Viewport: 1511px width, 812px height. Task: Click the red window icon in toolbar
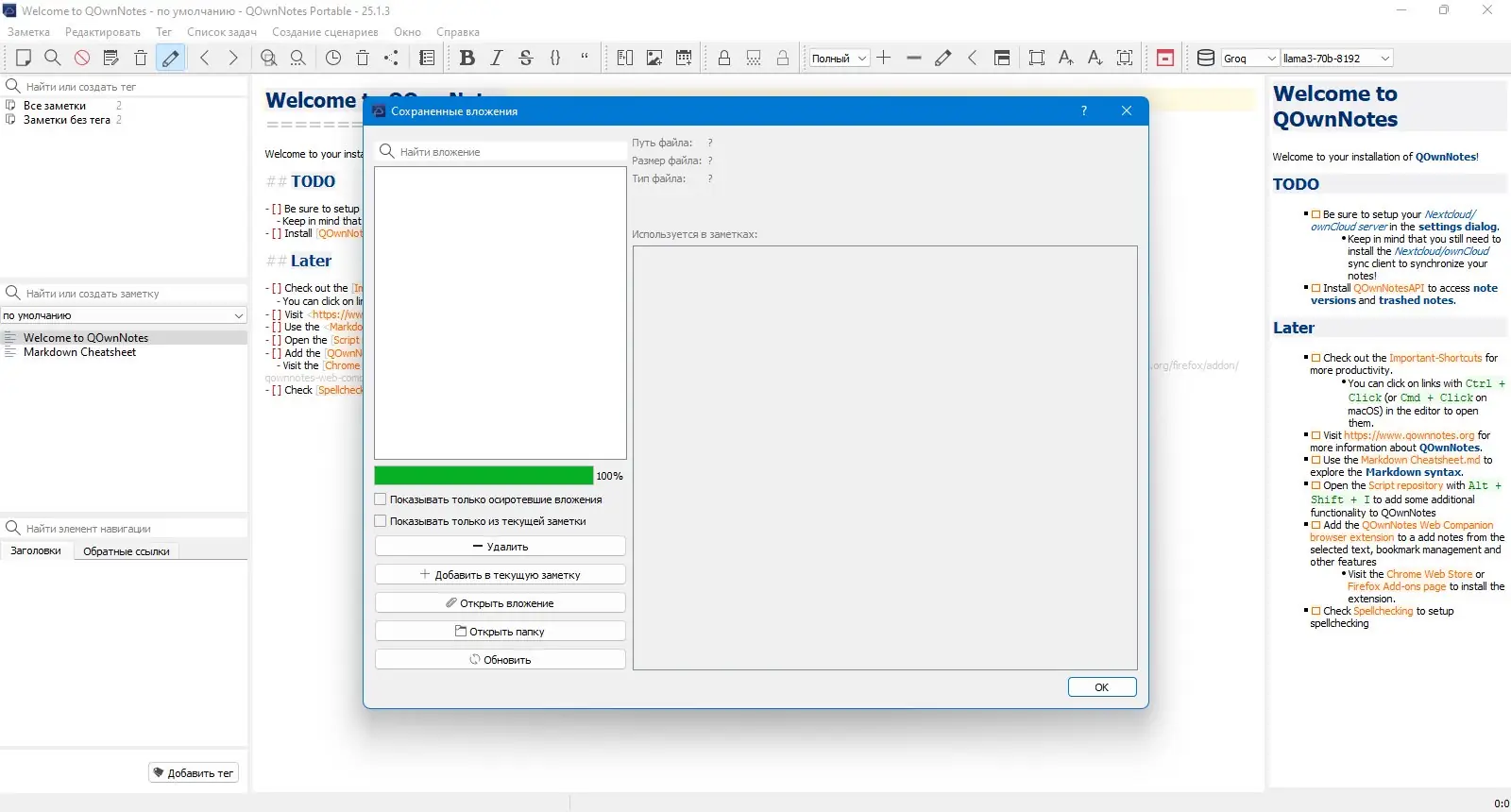[1165, 58]
